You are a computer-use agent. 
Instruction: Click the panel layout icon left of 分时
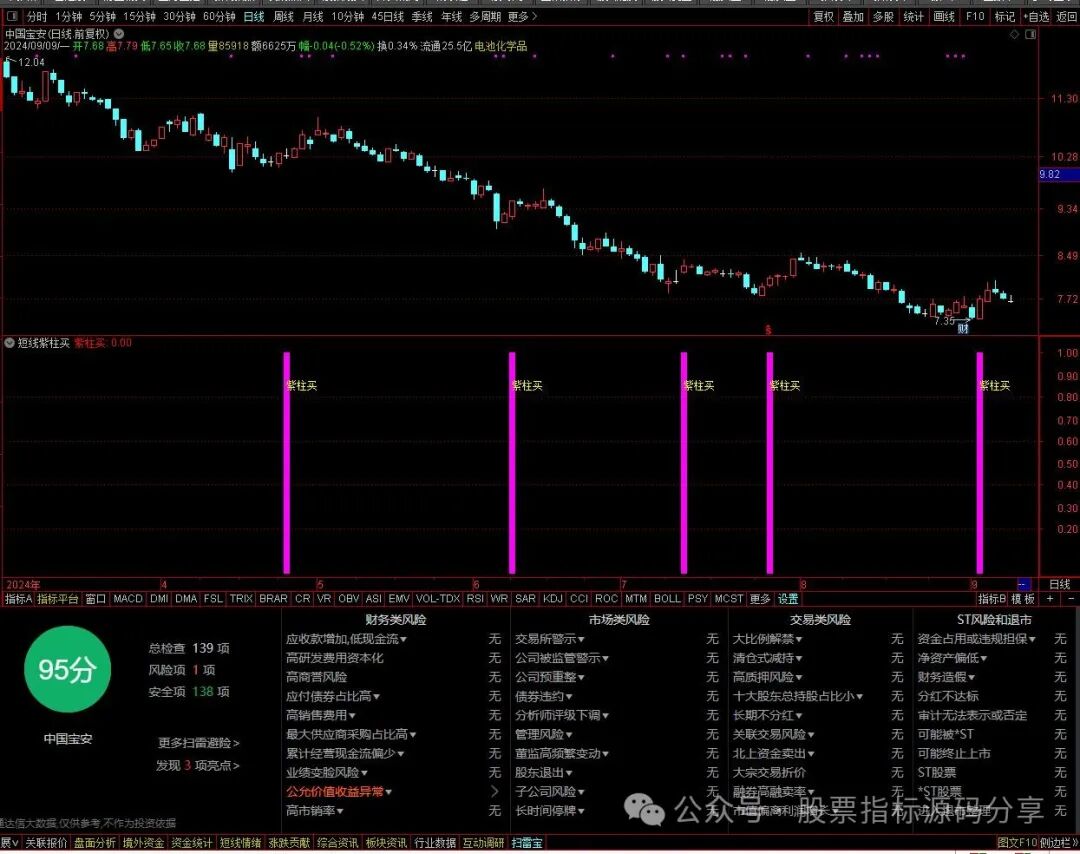point(12,16)
